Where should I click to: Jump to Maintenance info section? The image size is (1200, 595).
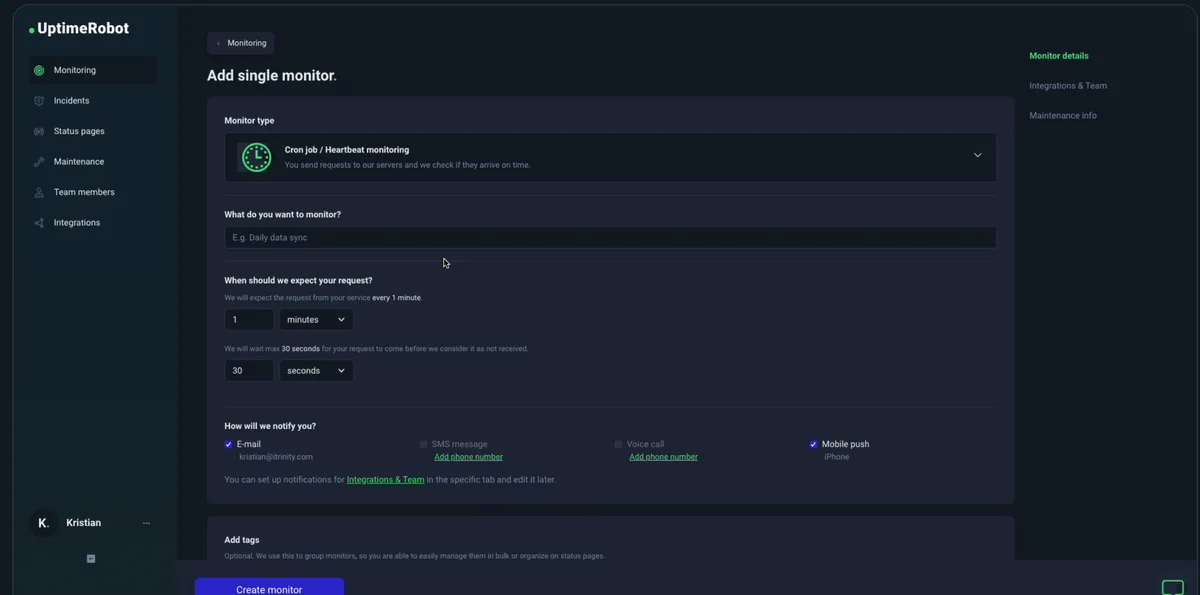[1063, 116]
